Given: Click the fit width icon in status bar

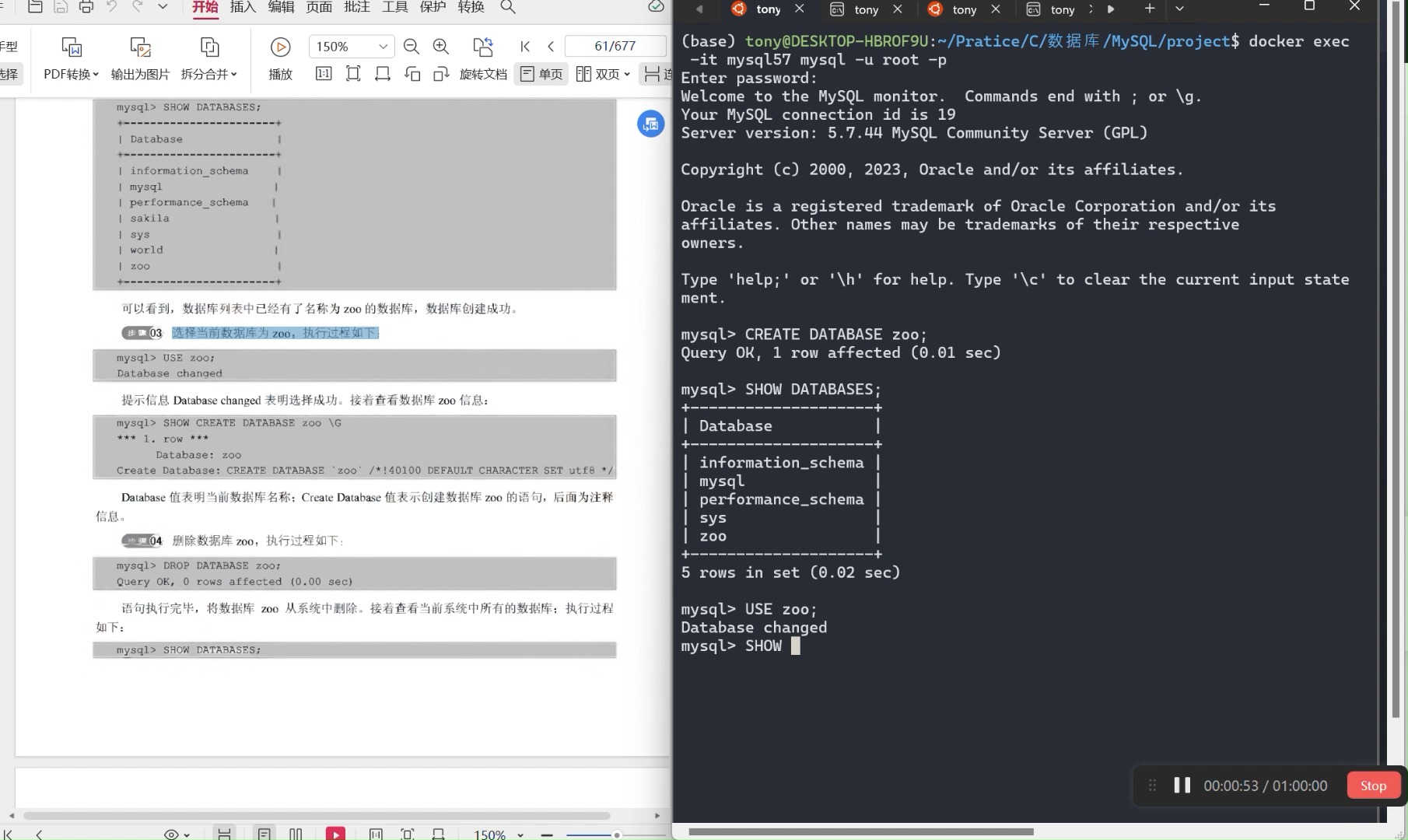Looking at the screenshot, I should tap(438, 834).
